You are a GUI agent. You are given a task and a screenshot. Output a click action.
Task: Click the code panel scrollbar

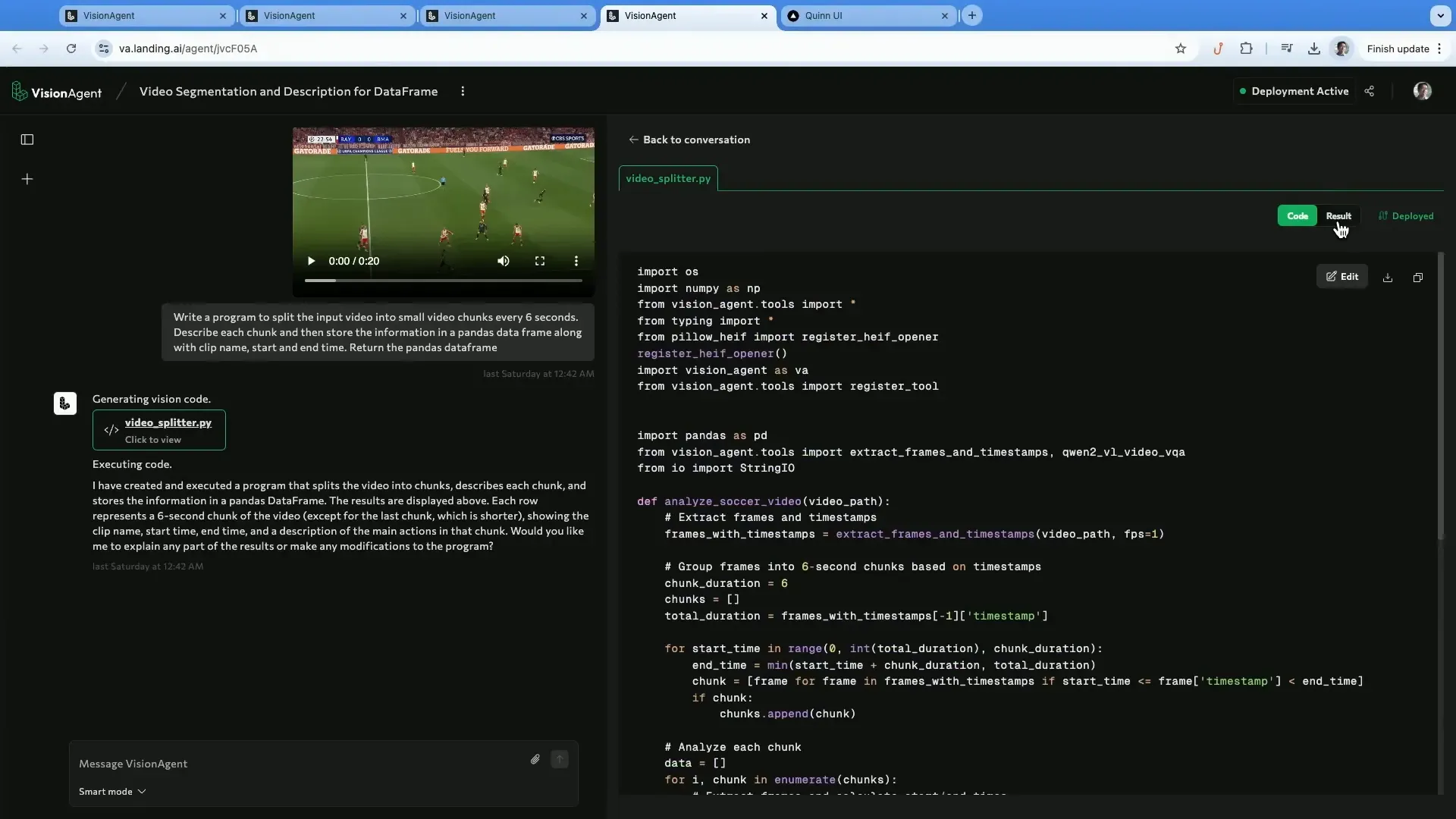pyautogui.click(x=1441, y=396)
